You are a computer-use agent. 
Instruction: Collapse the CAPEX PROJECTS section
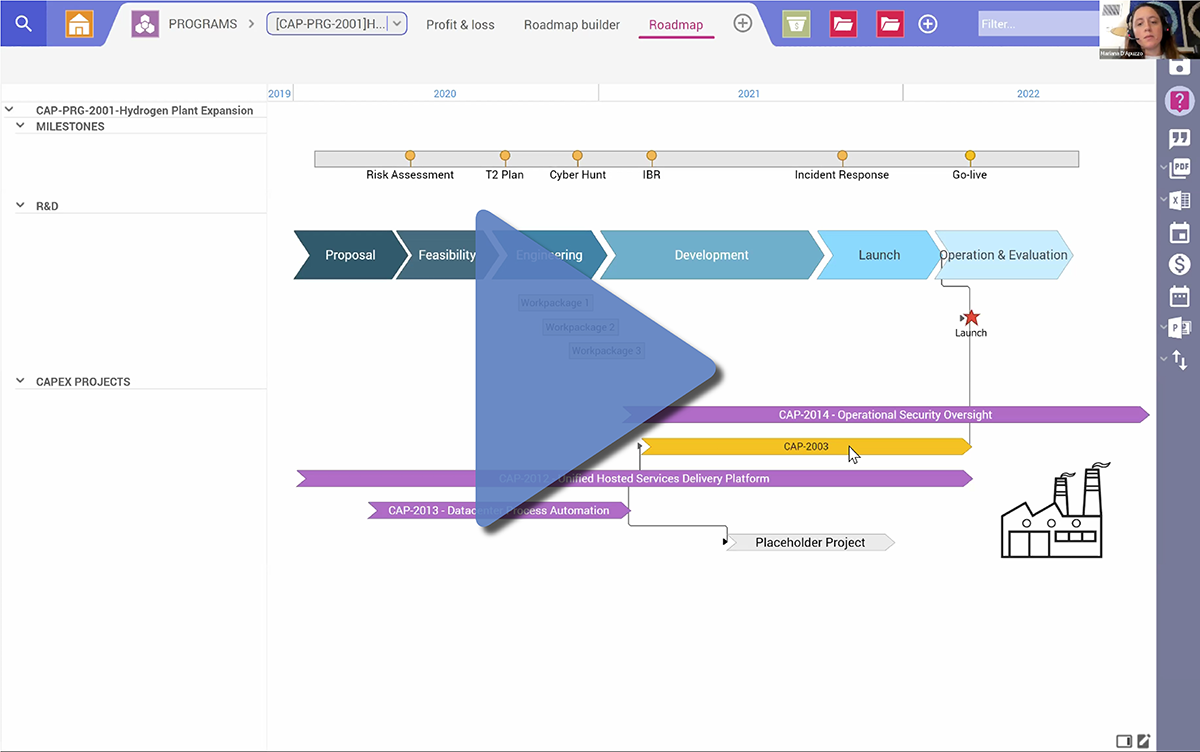[21, 381]
